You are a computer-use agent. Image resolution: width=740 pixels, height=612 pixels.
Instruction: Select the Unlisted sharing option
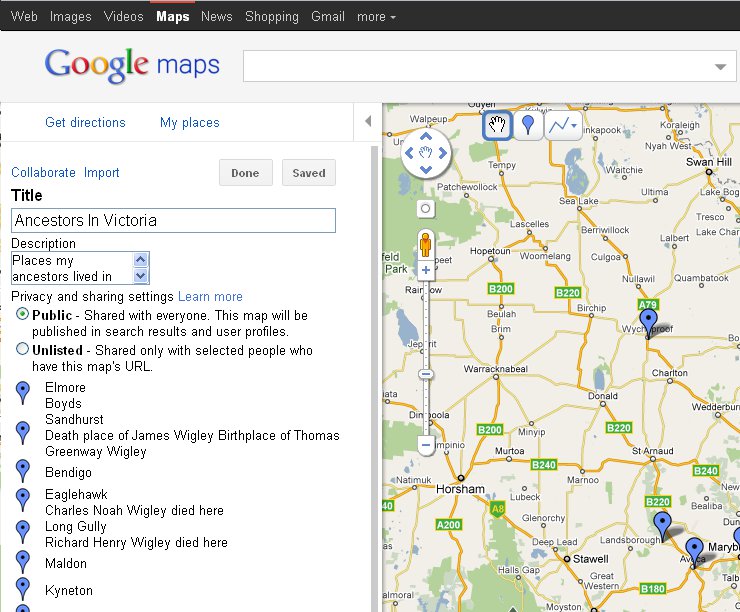tap(22, 349)
